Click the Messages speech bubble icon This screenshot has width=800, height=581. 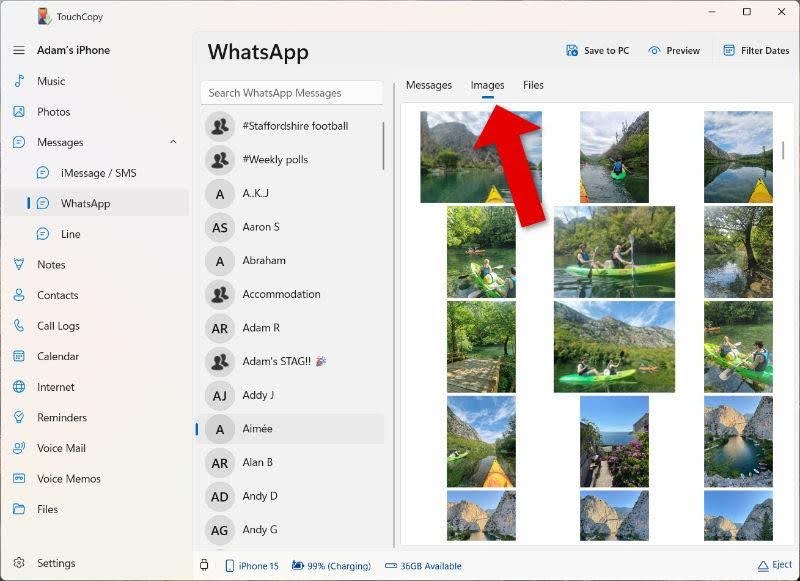19,142
